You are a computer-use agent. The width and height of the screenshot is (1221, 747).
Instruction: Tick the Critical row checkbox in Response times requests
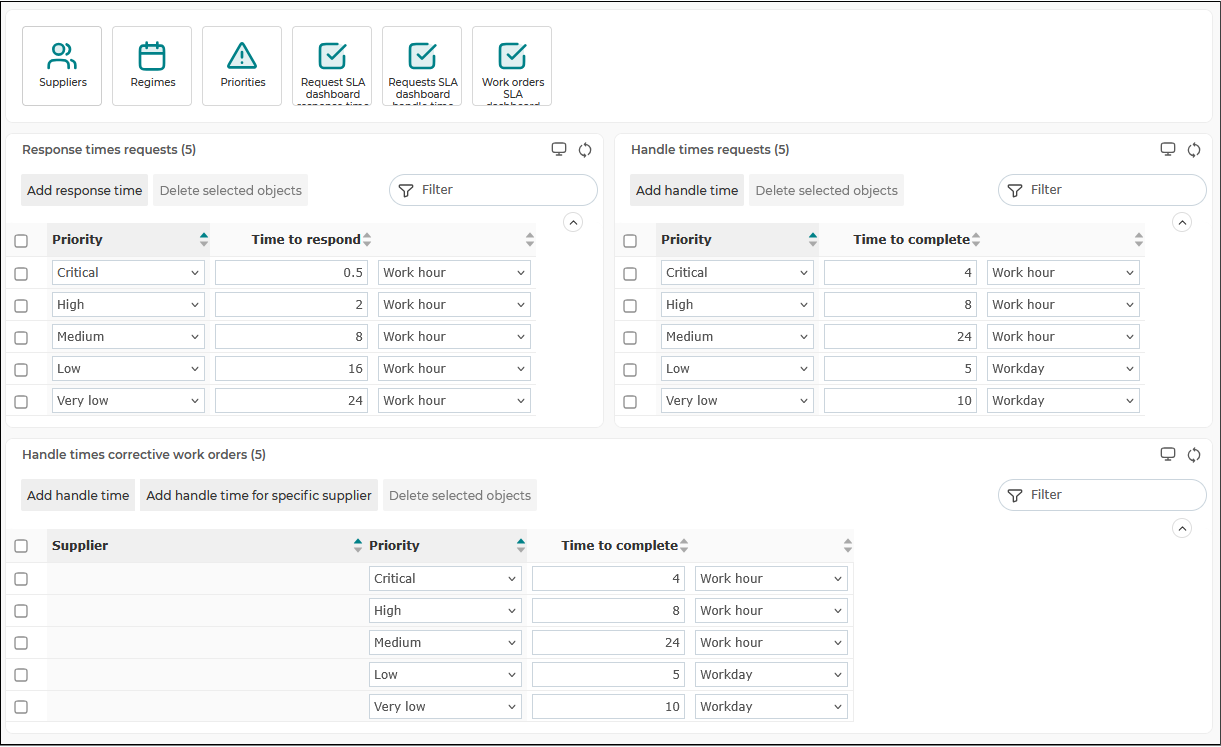point(21,274)
